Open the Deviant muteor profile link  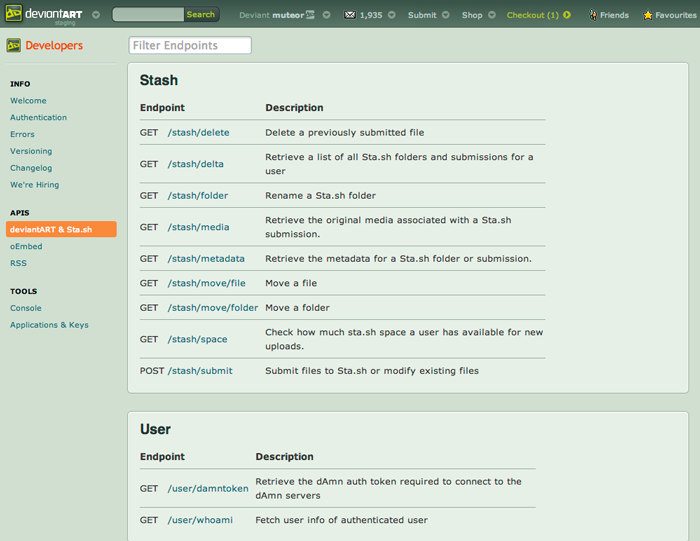(x=271, y=15)
